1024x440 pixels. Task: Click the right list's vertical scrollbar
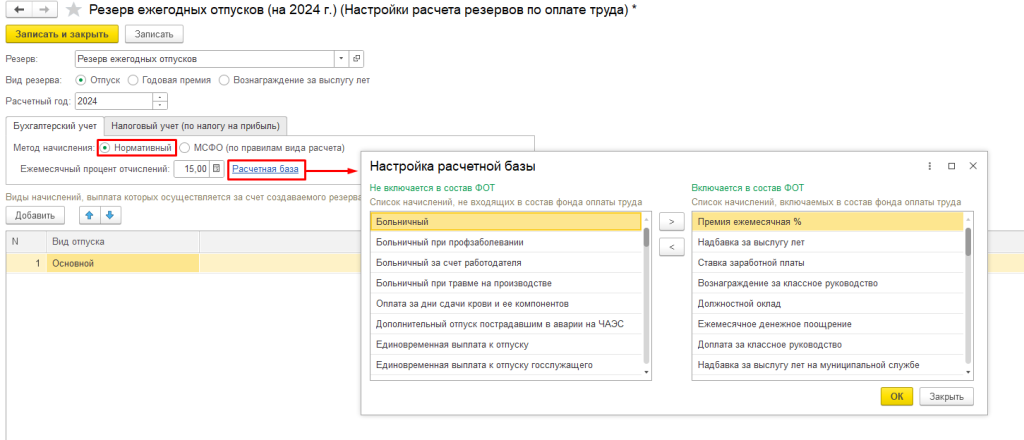pos(968,243)
